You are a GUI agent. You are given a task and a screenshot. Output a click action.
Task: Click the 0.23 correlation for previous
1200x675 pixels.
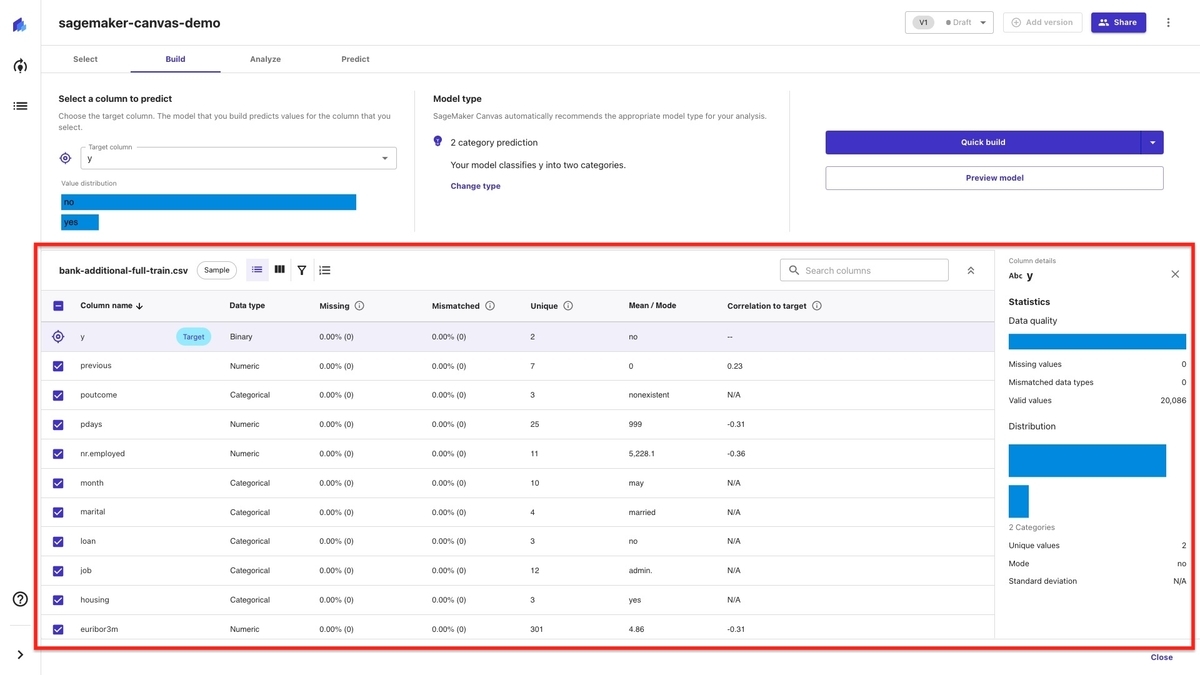[x=734, y=366]
